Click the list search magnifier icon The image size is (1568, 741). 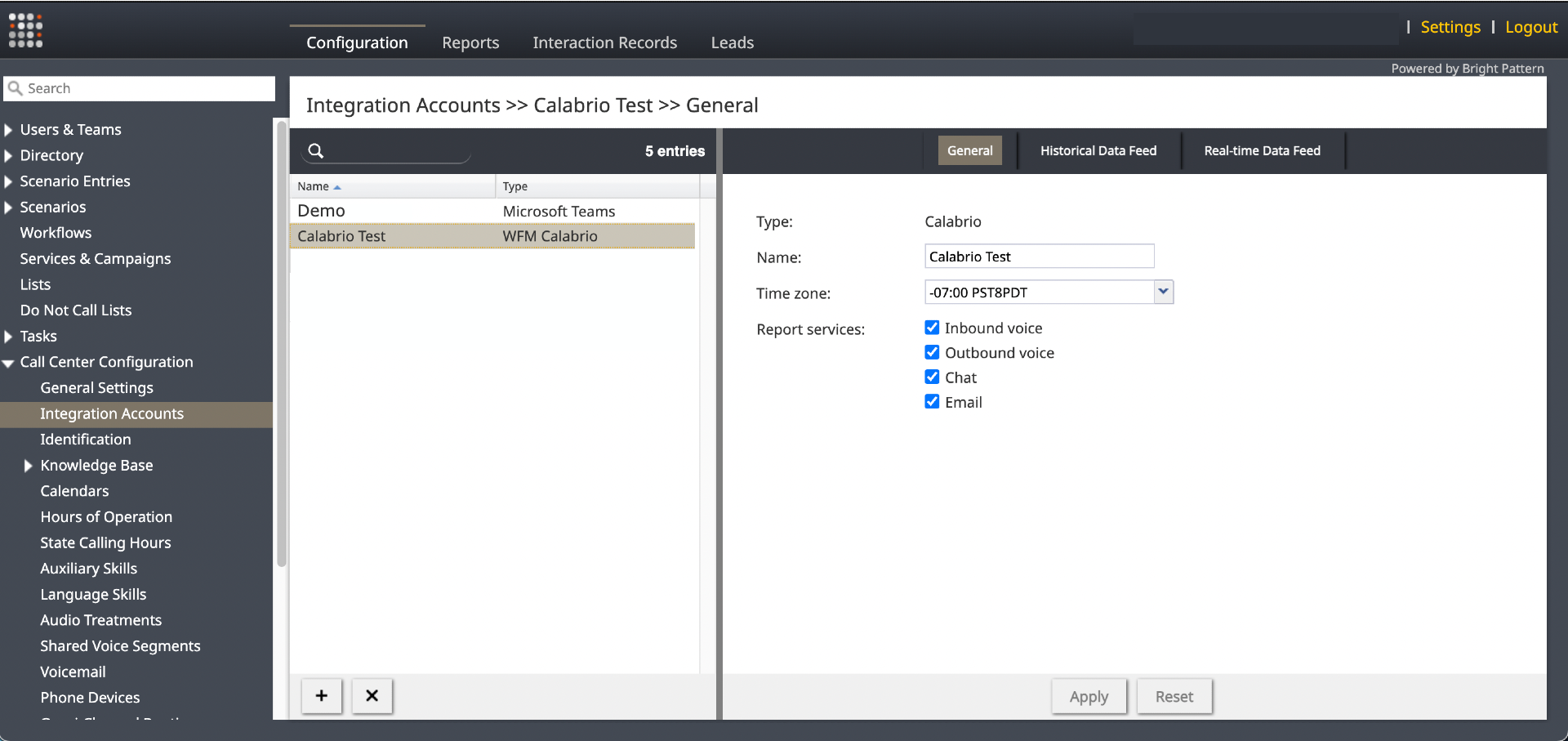point(316,150)
